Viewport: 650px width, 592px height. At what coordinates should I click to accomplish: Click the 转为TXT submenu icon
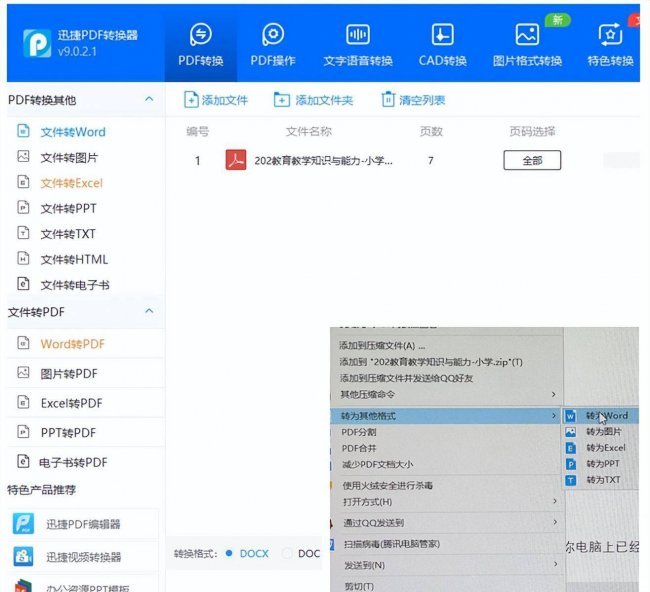coord(571,480)
